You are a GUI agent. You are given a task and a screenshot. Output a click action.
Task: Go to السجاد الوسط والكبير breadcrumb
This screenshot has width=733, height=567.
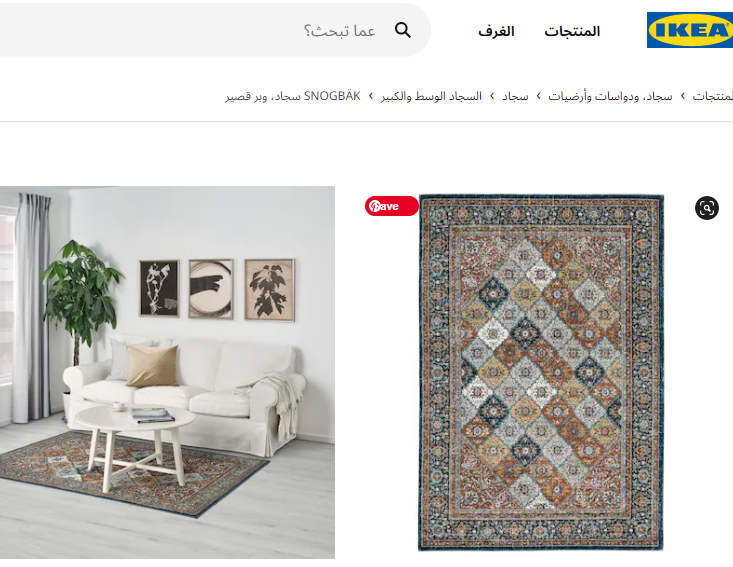(x=431, y=96)
